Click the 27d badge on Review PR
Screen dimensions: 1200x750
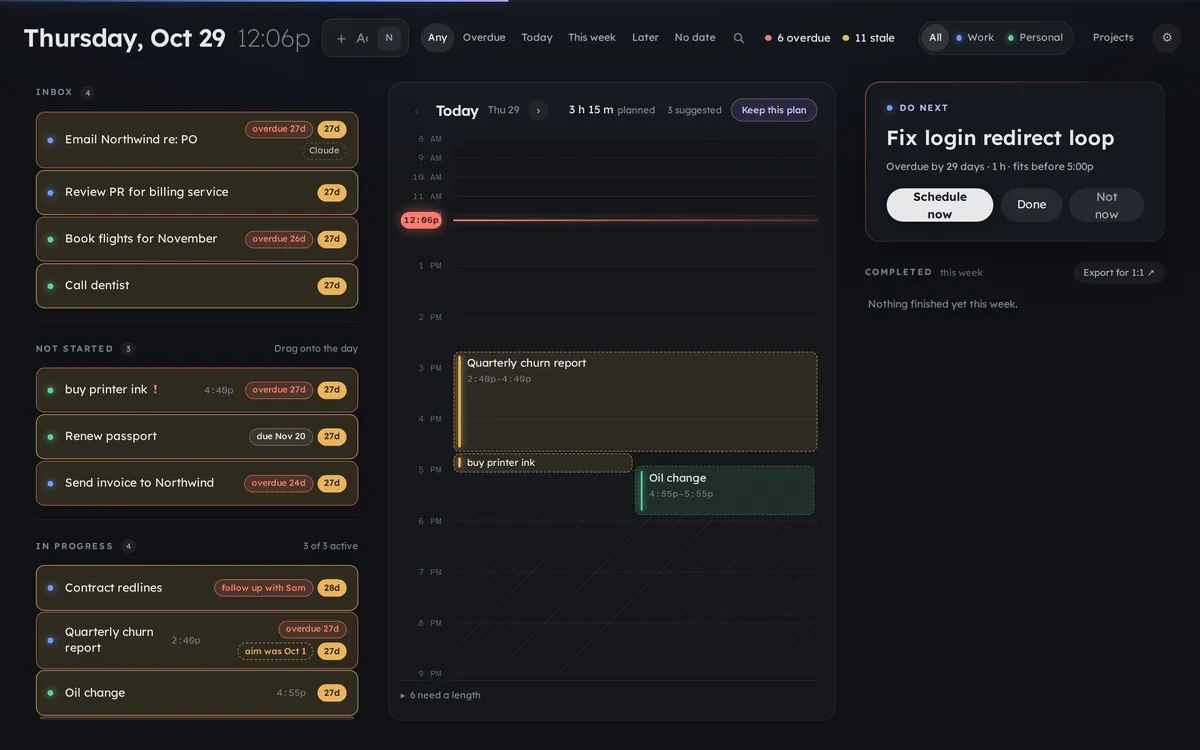click(332, 192)
